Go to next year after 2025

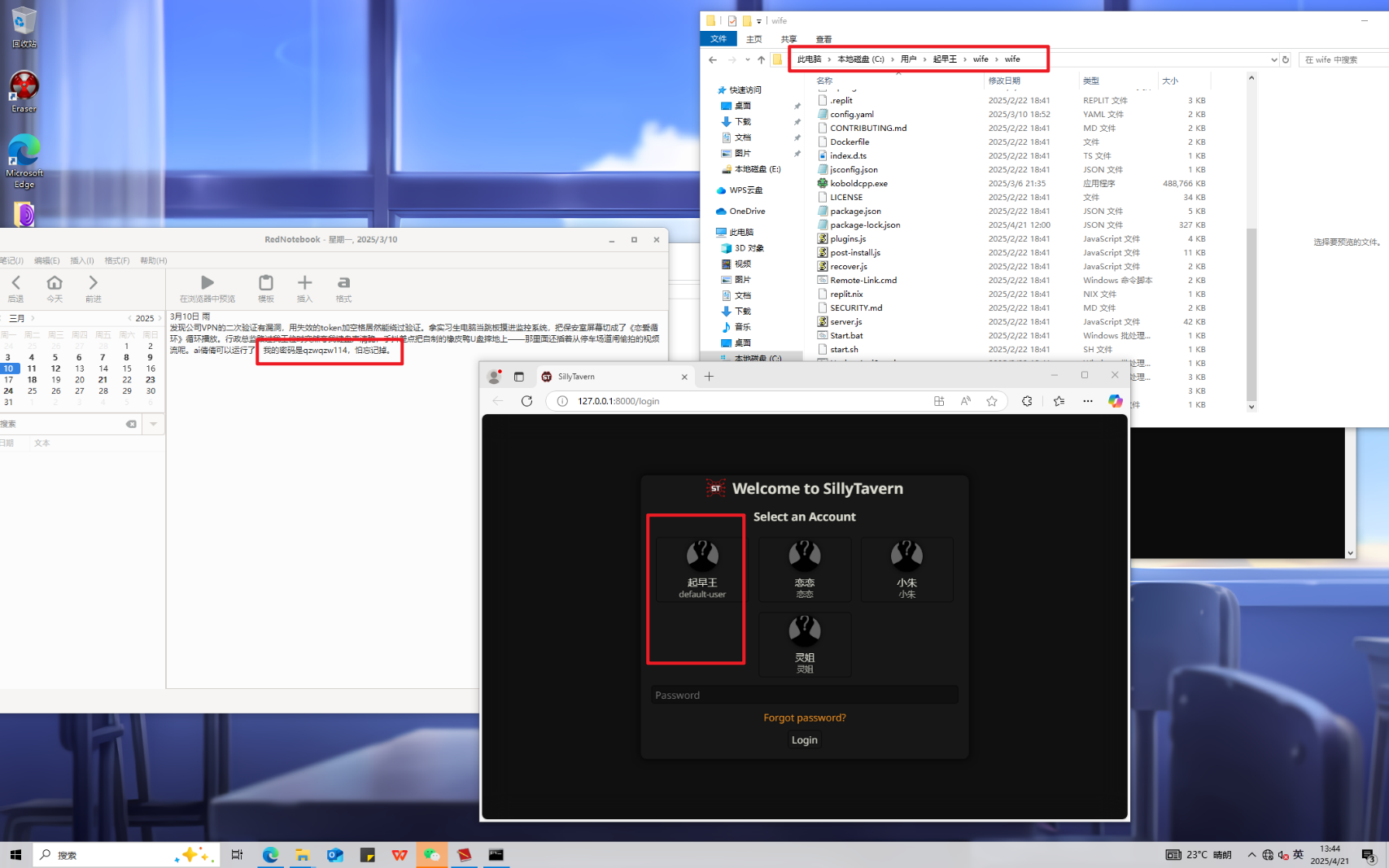pyautogui.click(x=159, y=318)
